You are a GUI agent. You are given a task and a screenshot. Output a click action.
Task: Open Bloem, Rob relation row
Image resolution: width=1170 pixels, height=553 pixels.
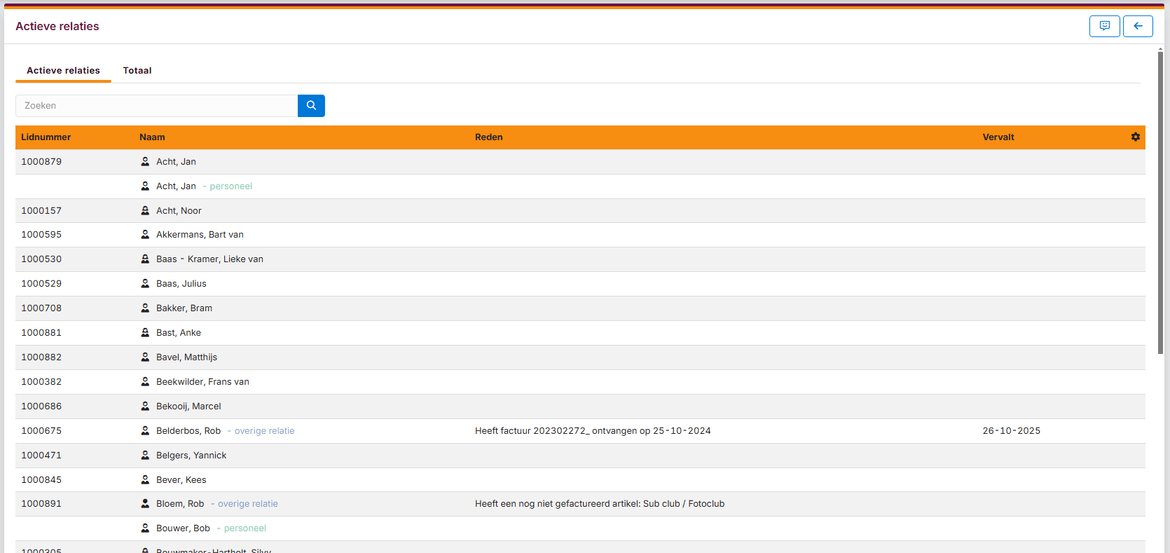(x=180, y=504)
